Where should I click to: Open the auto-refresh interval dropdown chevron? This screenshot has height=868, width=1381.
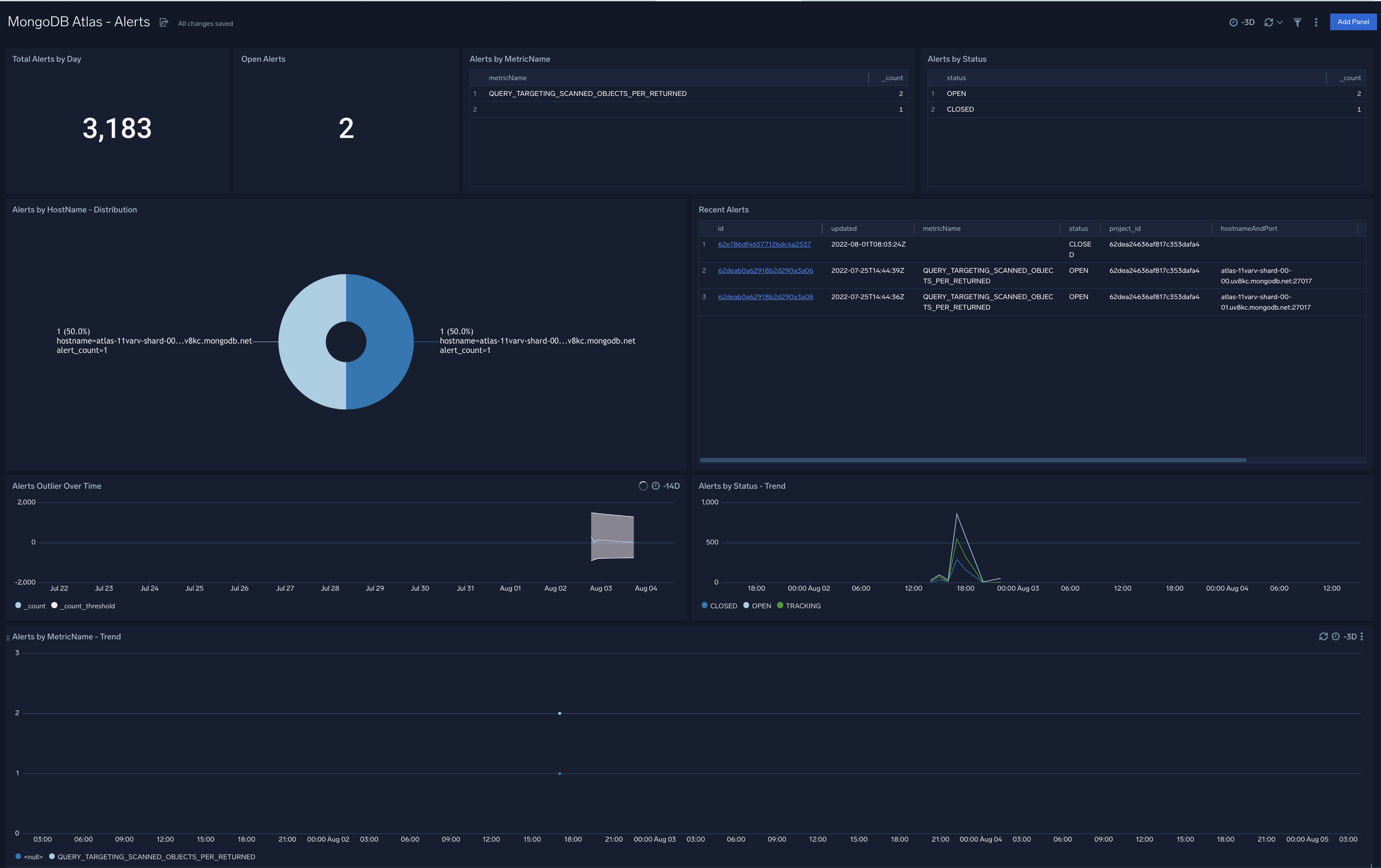[1280, 22]
